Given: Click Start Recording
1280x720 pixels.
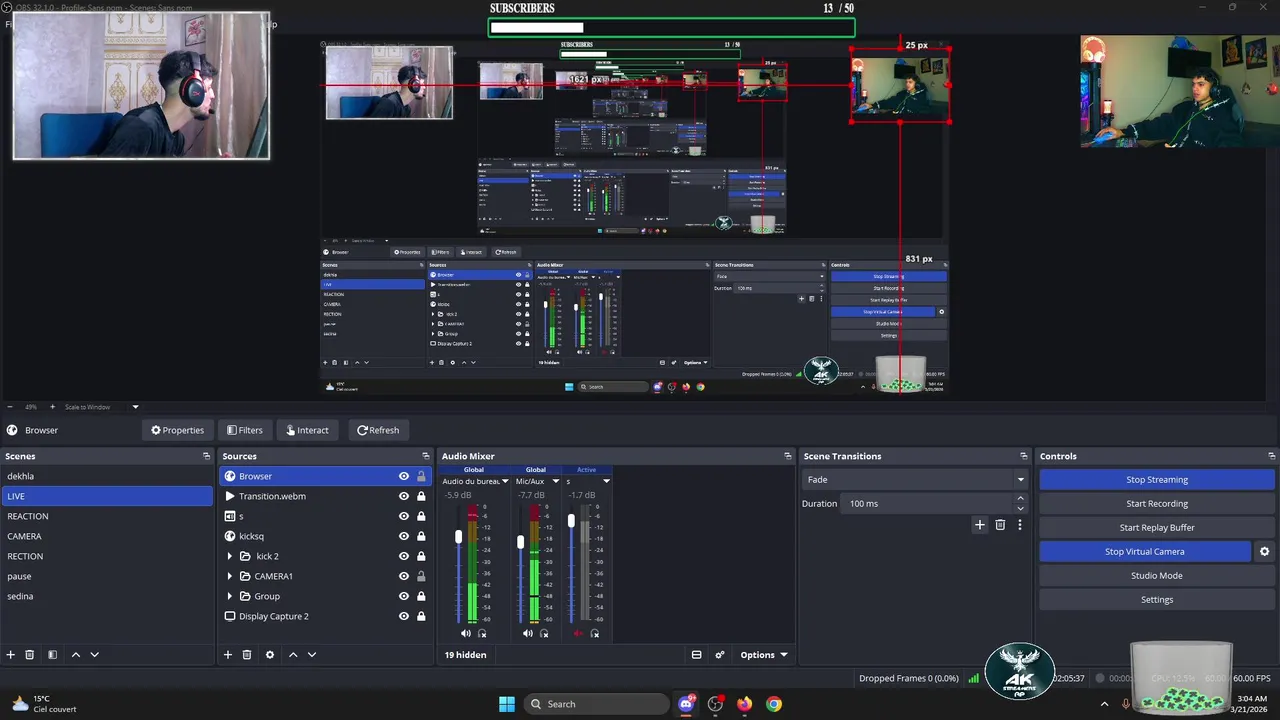Looking at the screenshot, I should (x=1157, y=504).
